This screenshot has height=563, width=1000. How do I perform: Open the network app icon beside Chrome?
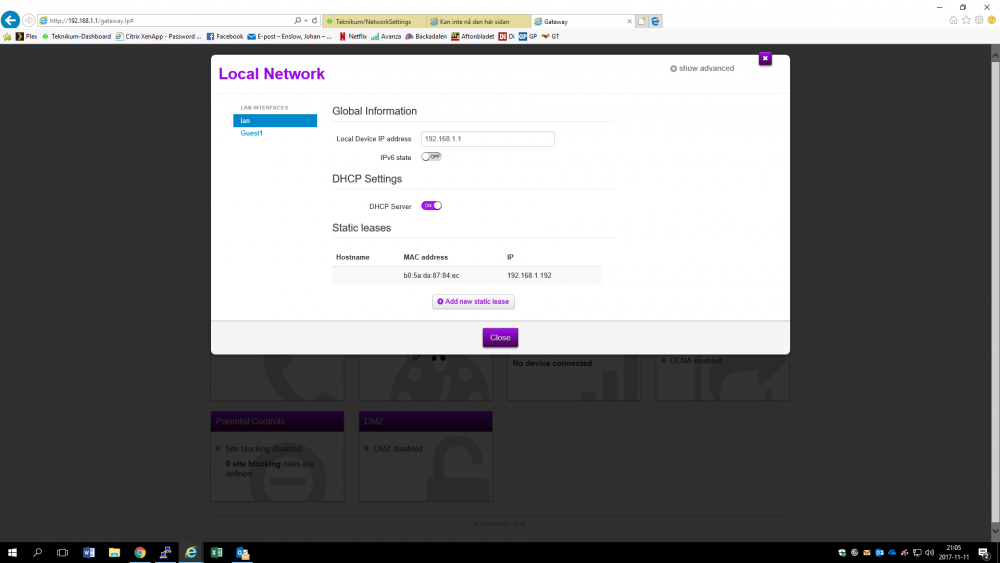(x=165, y=553)
